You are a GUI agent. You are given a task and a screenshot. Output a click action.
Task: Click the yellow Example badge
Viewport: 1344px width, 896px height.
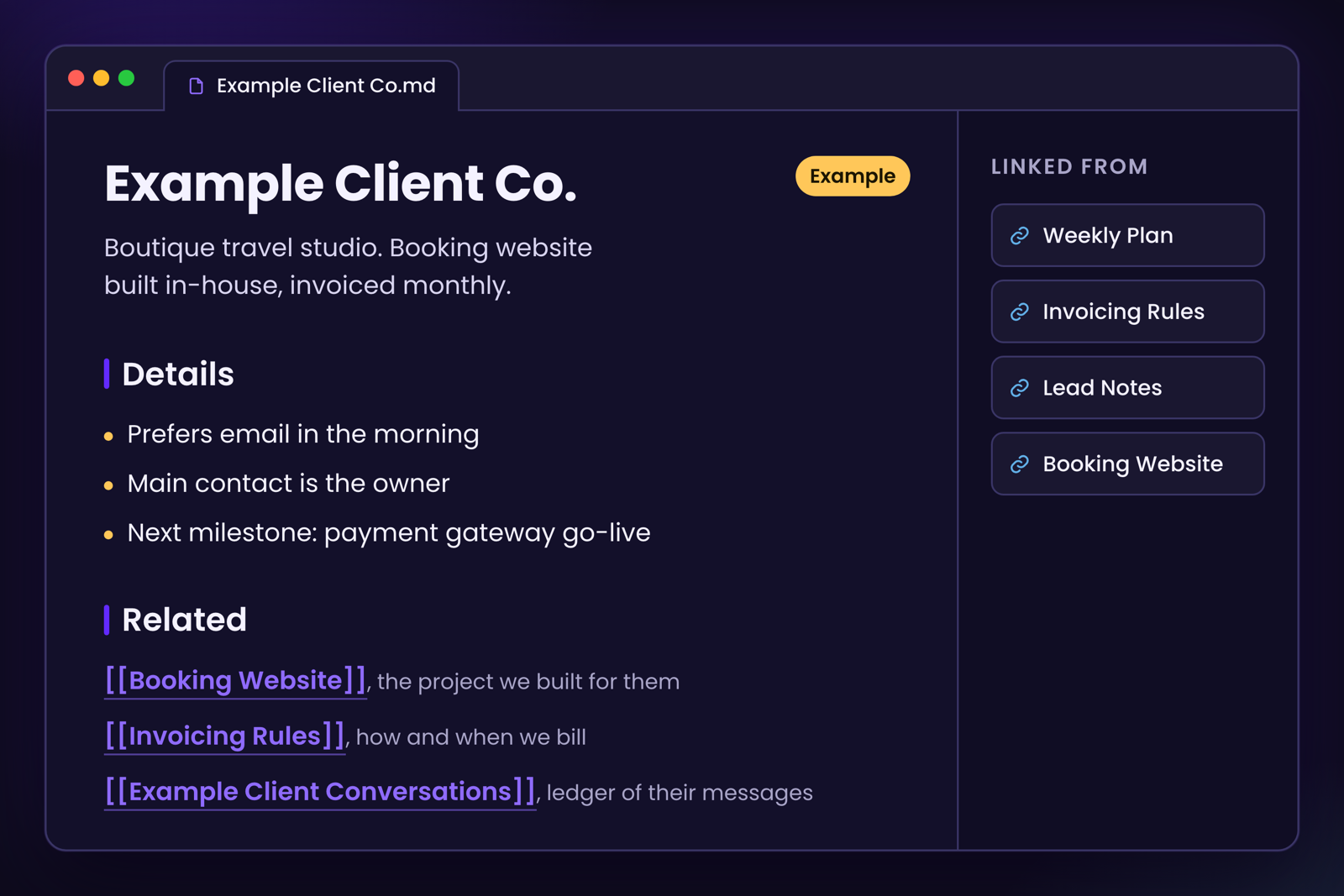click(x=853, y=176)
